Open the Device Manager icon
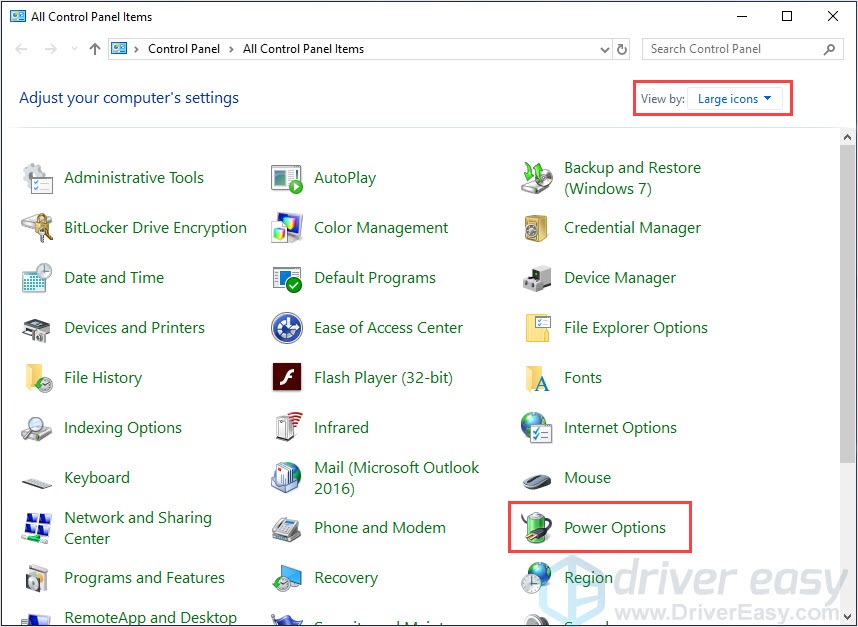 coord(536,278)
